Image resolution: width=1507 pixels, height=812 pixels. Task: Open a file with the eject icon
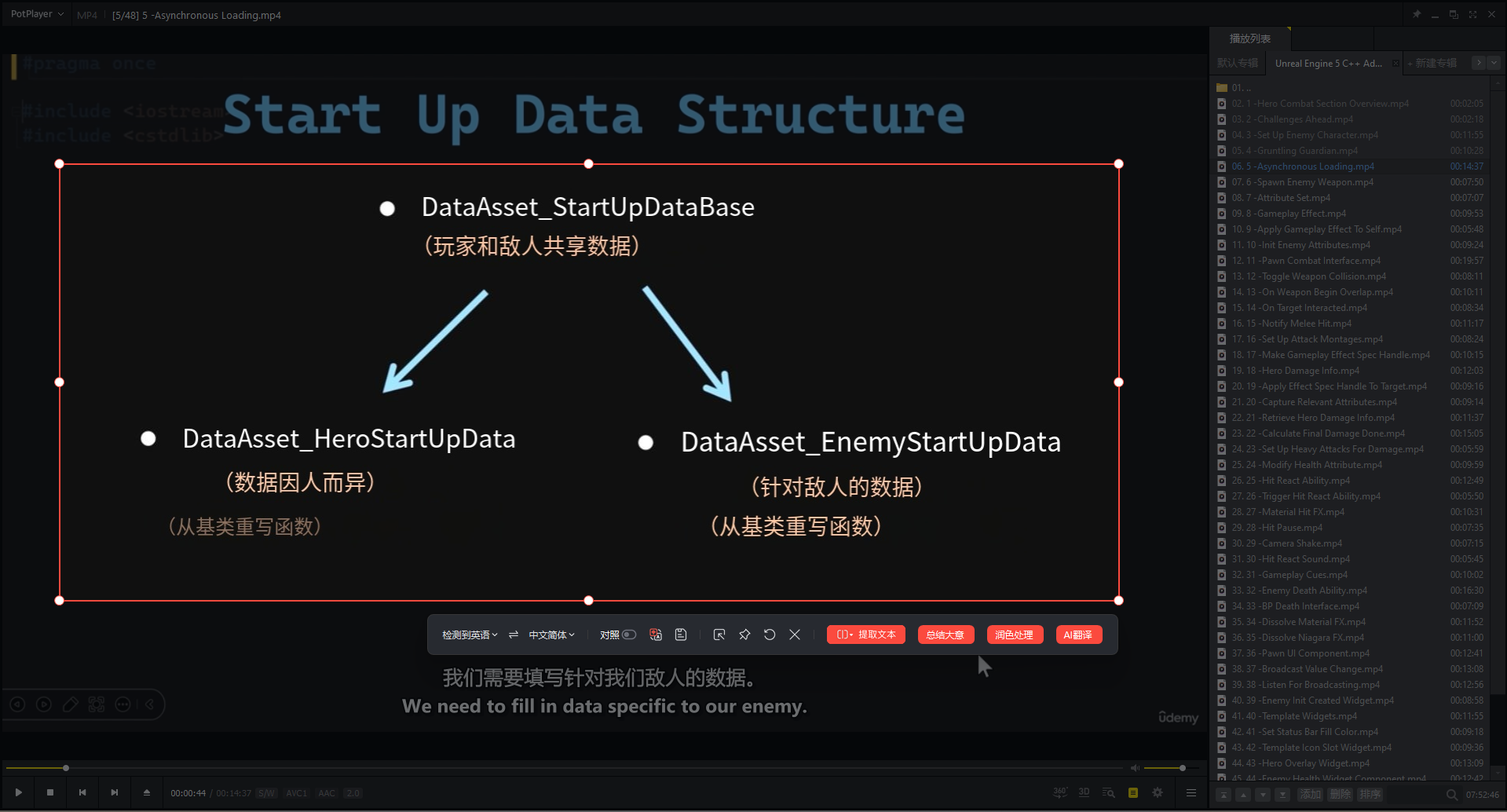coord(147,792)
